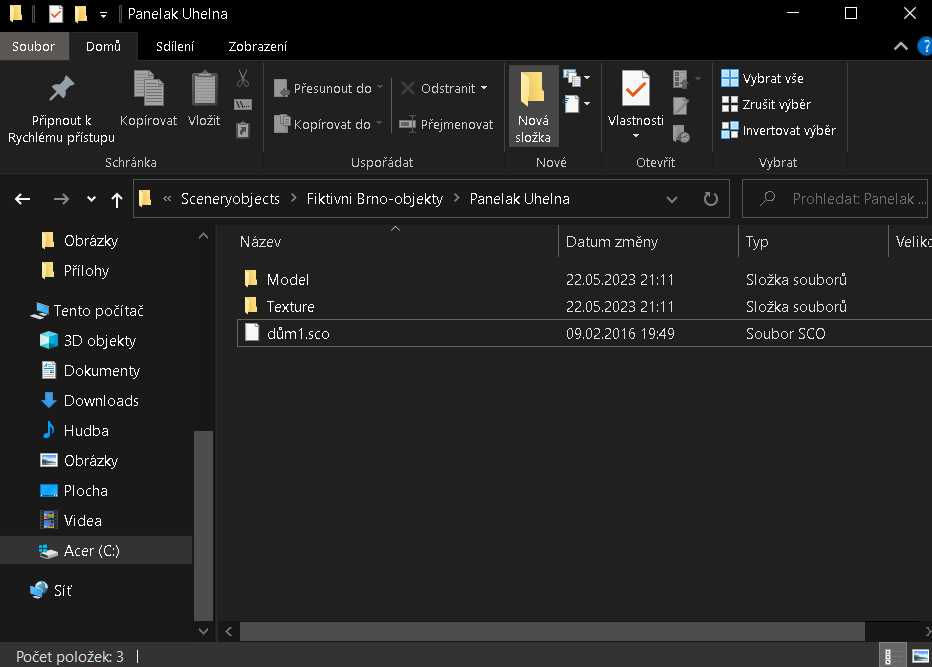Create a new folder with Nová složka
Image resolution: width=932 pixels, height=667 pixels.
533,107
